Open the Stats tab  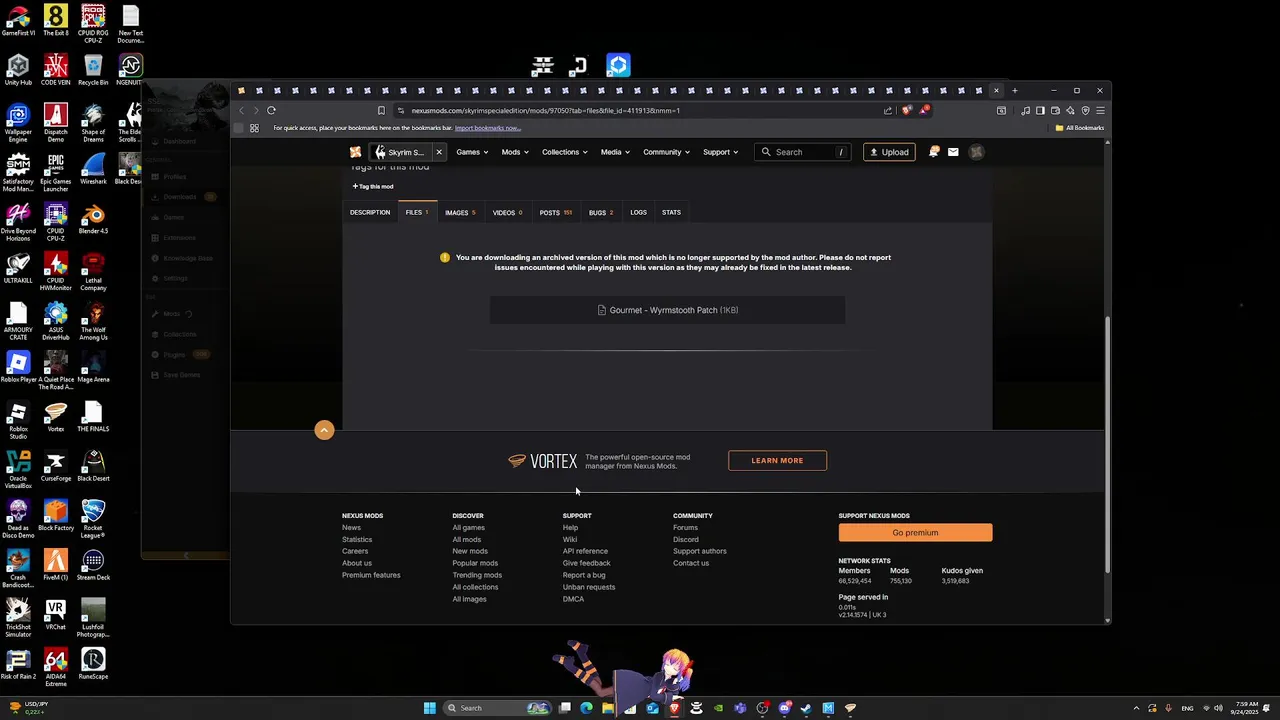671,212
